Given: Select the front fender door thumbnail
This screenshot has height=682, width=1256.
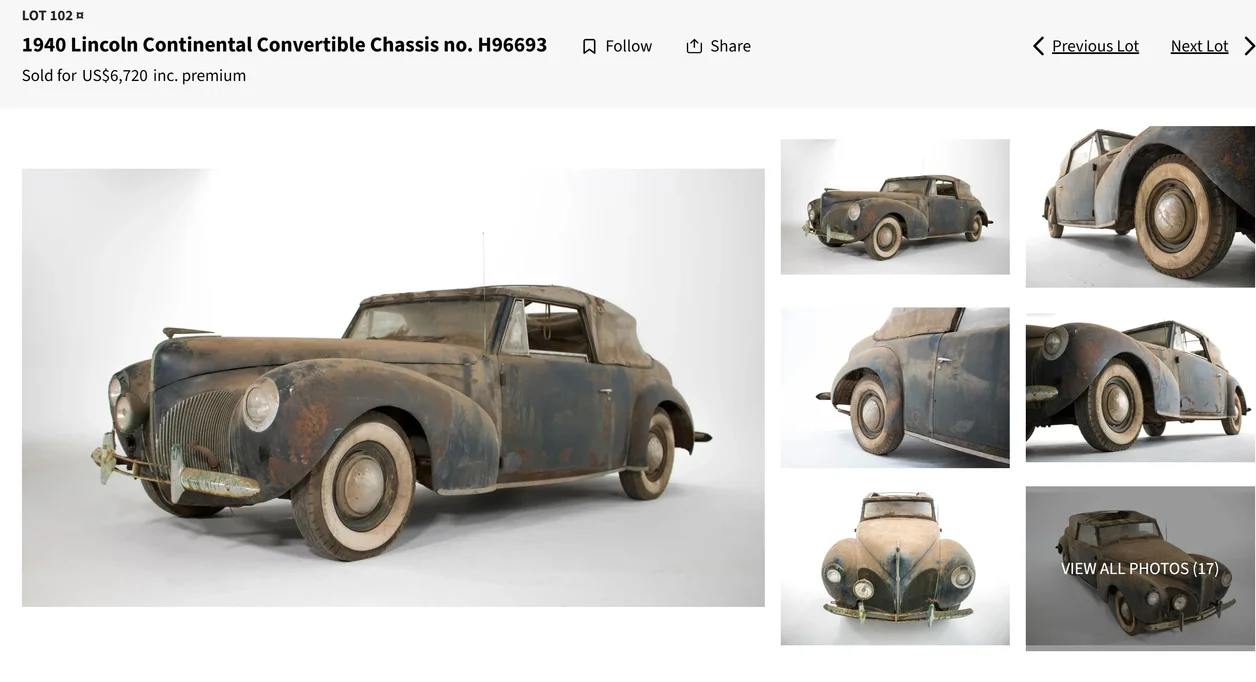Looking at the screenshot, I should point(895,387).
